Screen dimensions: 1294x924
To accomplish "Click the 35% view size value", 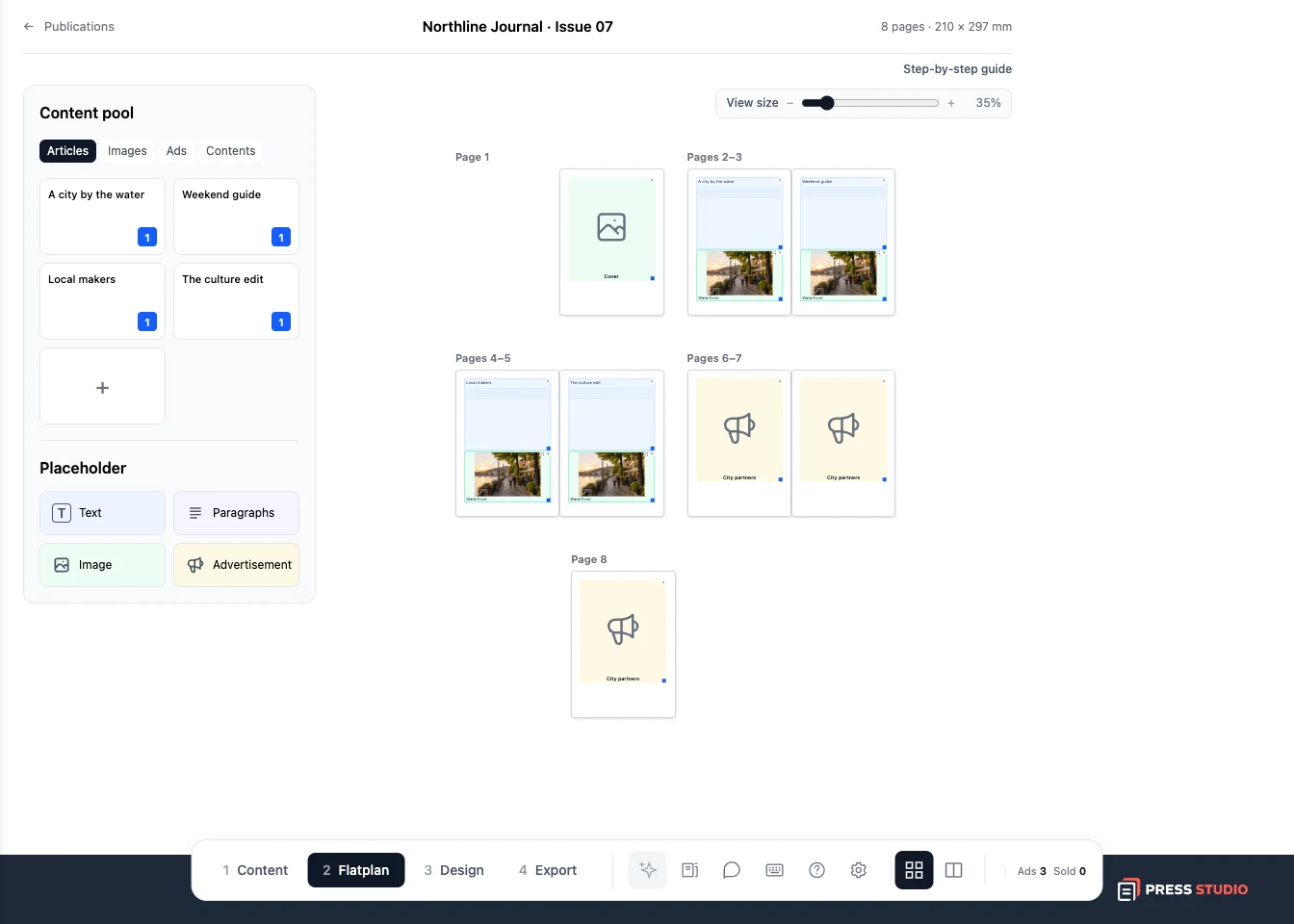I will [988, 103].
